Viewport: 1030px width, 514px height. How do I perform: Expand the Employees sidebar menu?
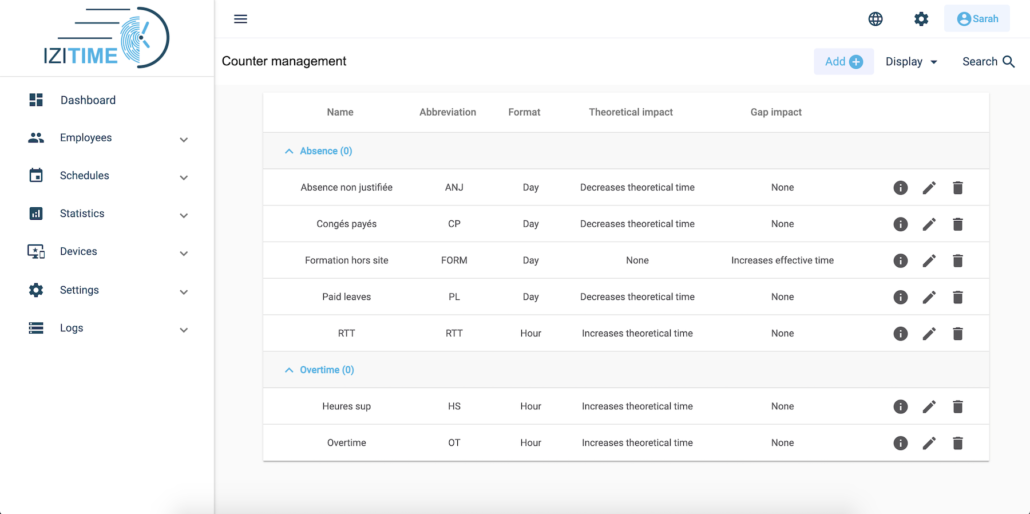pyautogui.click(x=108, y=138)
